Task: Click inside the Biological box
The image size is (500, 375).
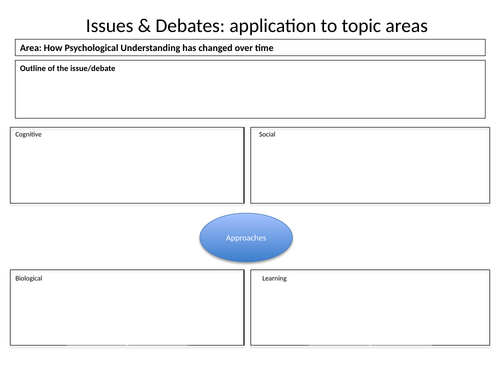Action: point(127,308)
